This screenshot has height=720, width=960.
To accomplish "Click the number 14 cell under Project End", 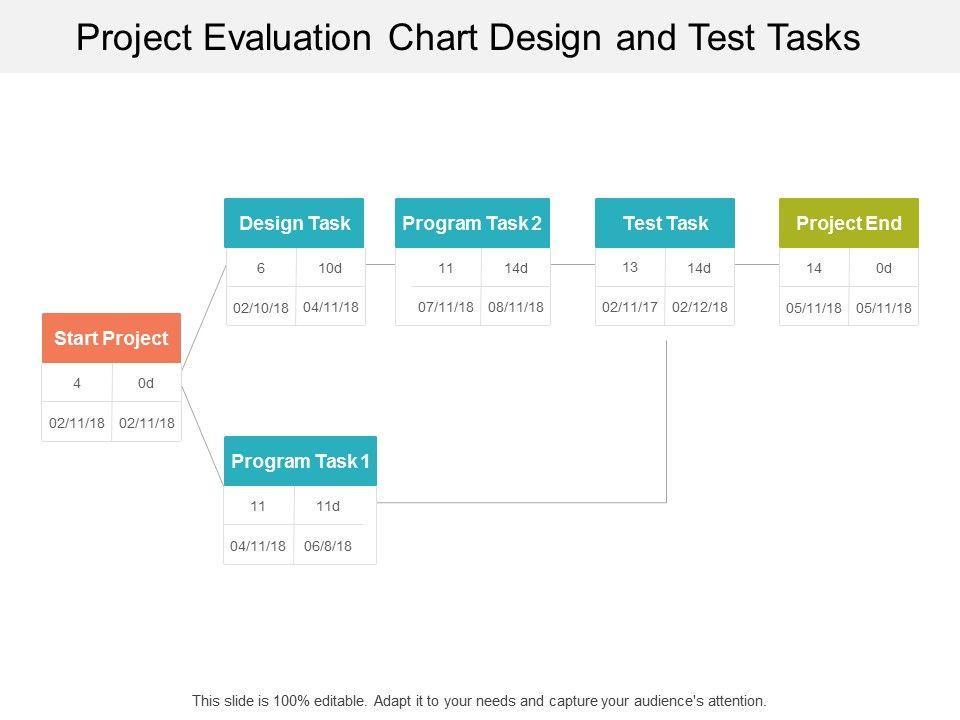I will pos(814,268).
